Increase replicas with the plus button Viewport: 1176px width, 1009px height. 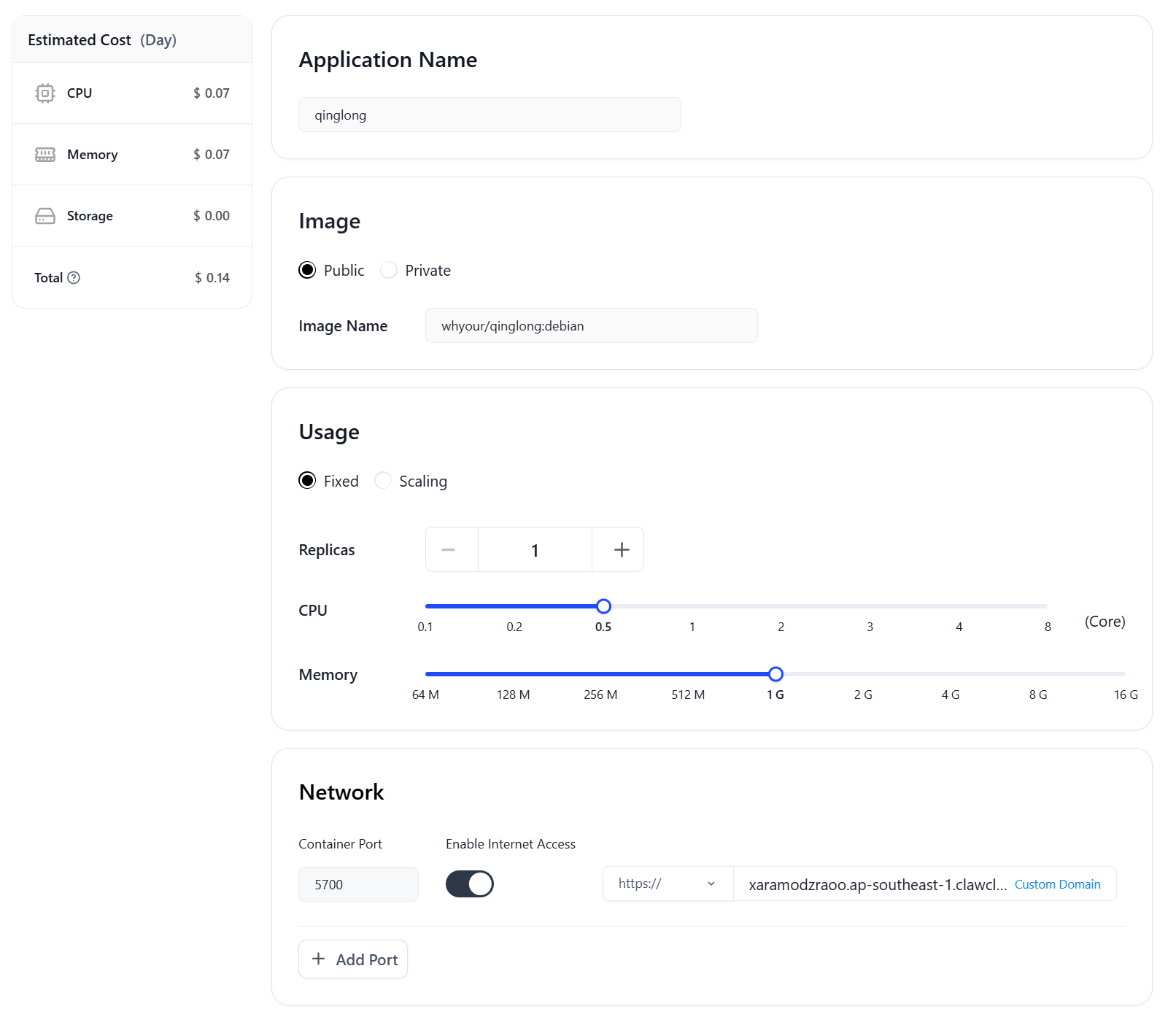(x=621, y=550)
